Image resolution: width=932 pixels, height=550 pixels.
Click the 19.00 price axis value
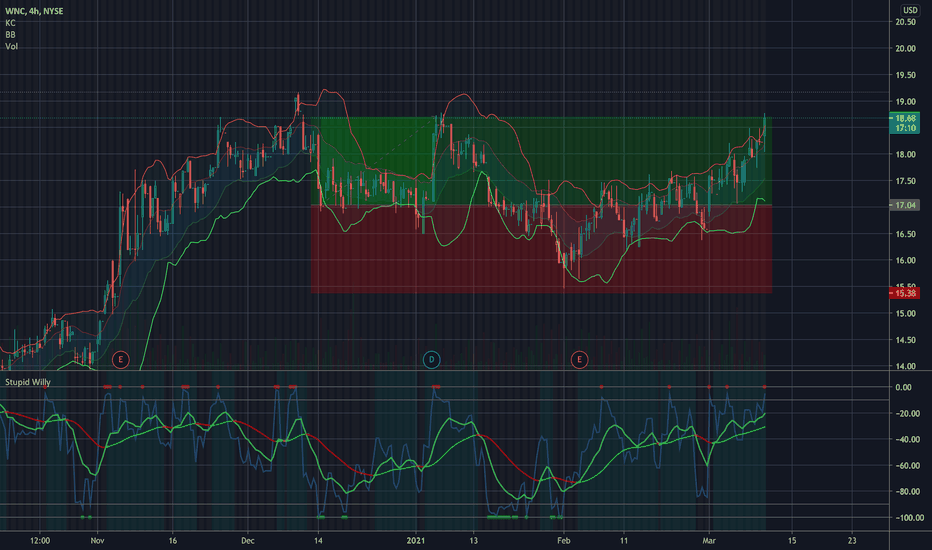pyautogui.click(x=905, y=102)
